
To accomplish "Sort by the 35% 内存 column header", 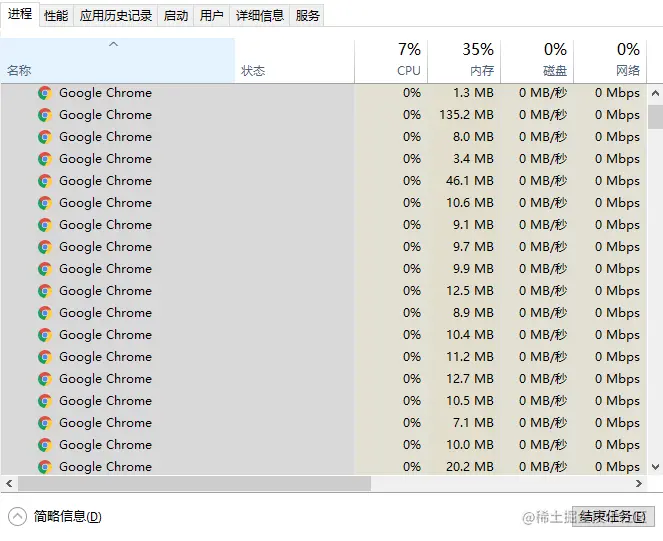I will (x=464, y=60).
